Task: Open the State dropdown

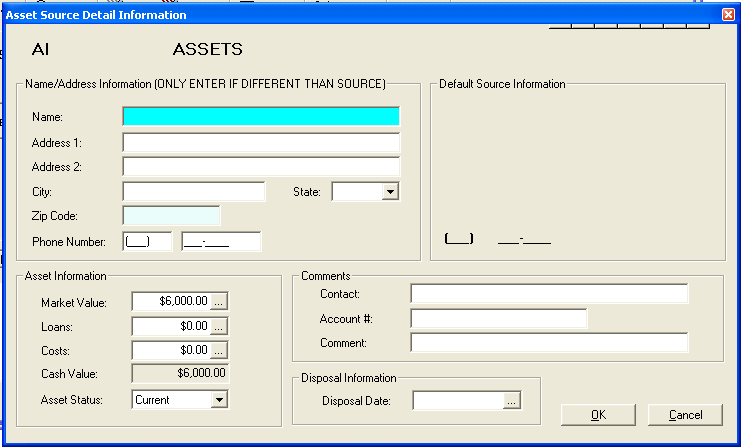Action: pyautogui.click(x=390, y=192)
